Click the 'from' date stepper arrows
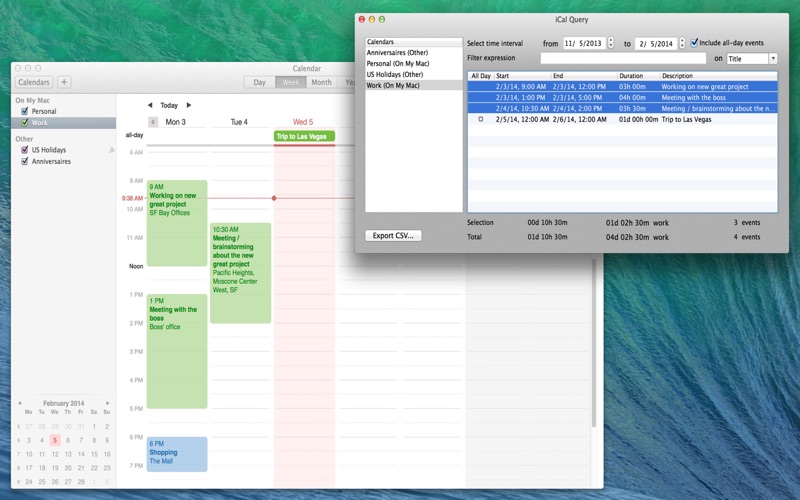Image resolution: width=800 pixels, height=500 pixels. (611, 43)
